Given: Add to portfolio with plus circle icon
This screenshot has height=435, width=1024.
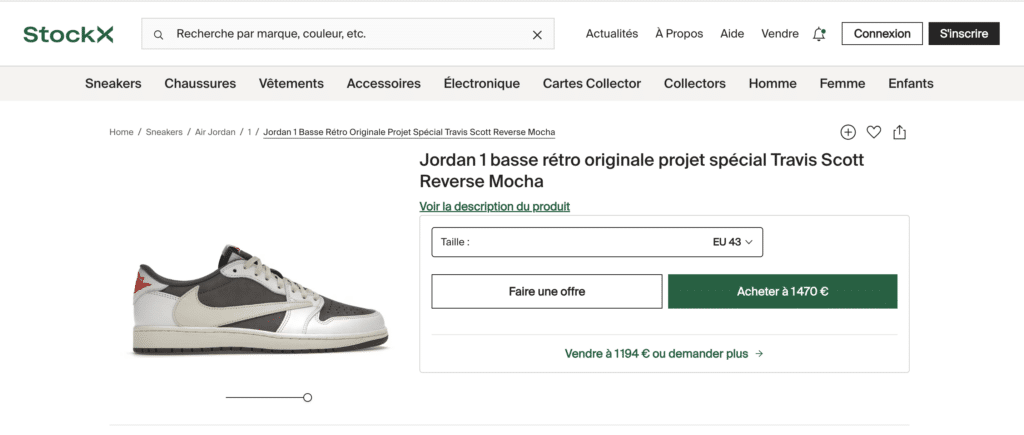Looking at the screenshot, I should (x=848, y=132).
